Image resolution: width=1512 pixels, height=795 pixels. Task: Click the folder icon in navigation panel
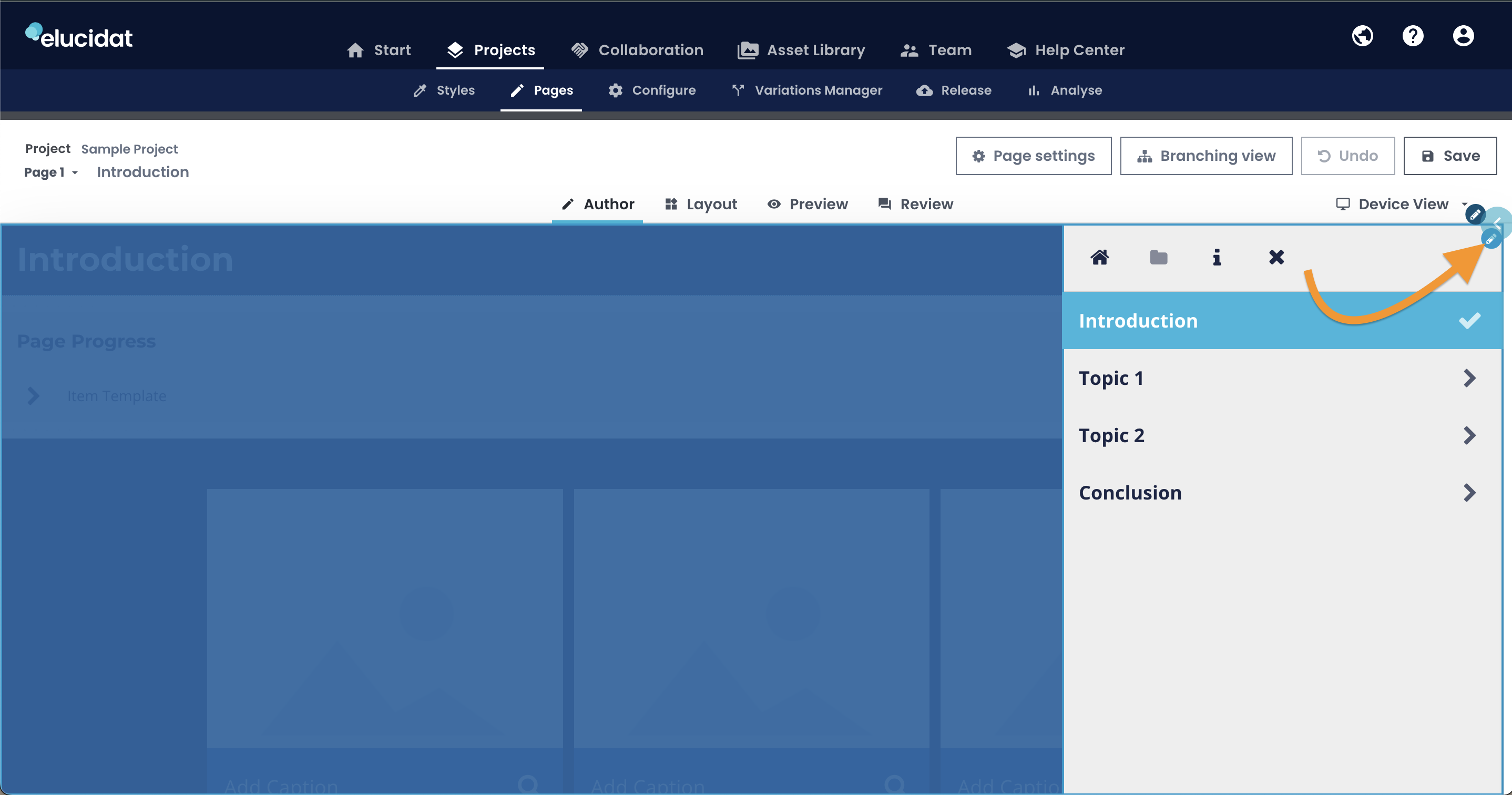click(1158, 257)
